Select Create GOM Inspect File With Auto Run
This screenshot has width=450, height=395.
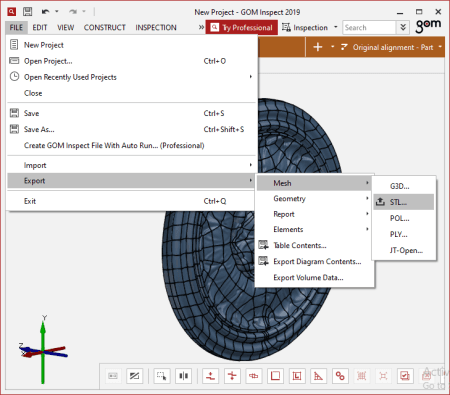coord(132,145)
